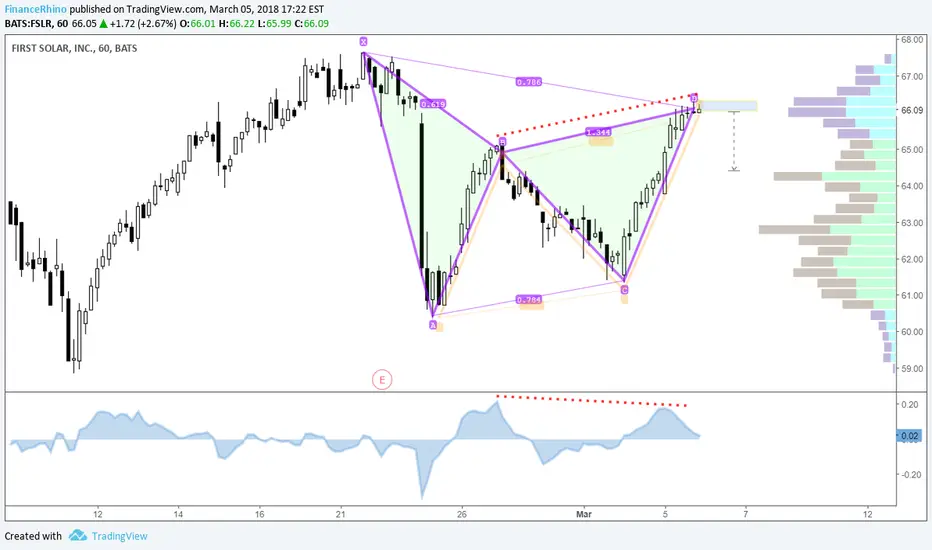Image resolution: width=932 pixels, height=550 pixels.
Task: Click the +1.72 (+2.67%) change value
Action: (143, 24)
